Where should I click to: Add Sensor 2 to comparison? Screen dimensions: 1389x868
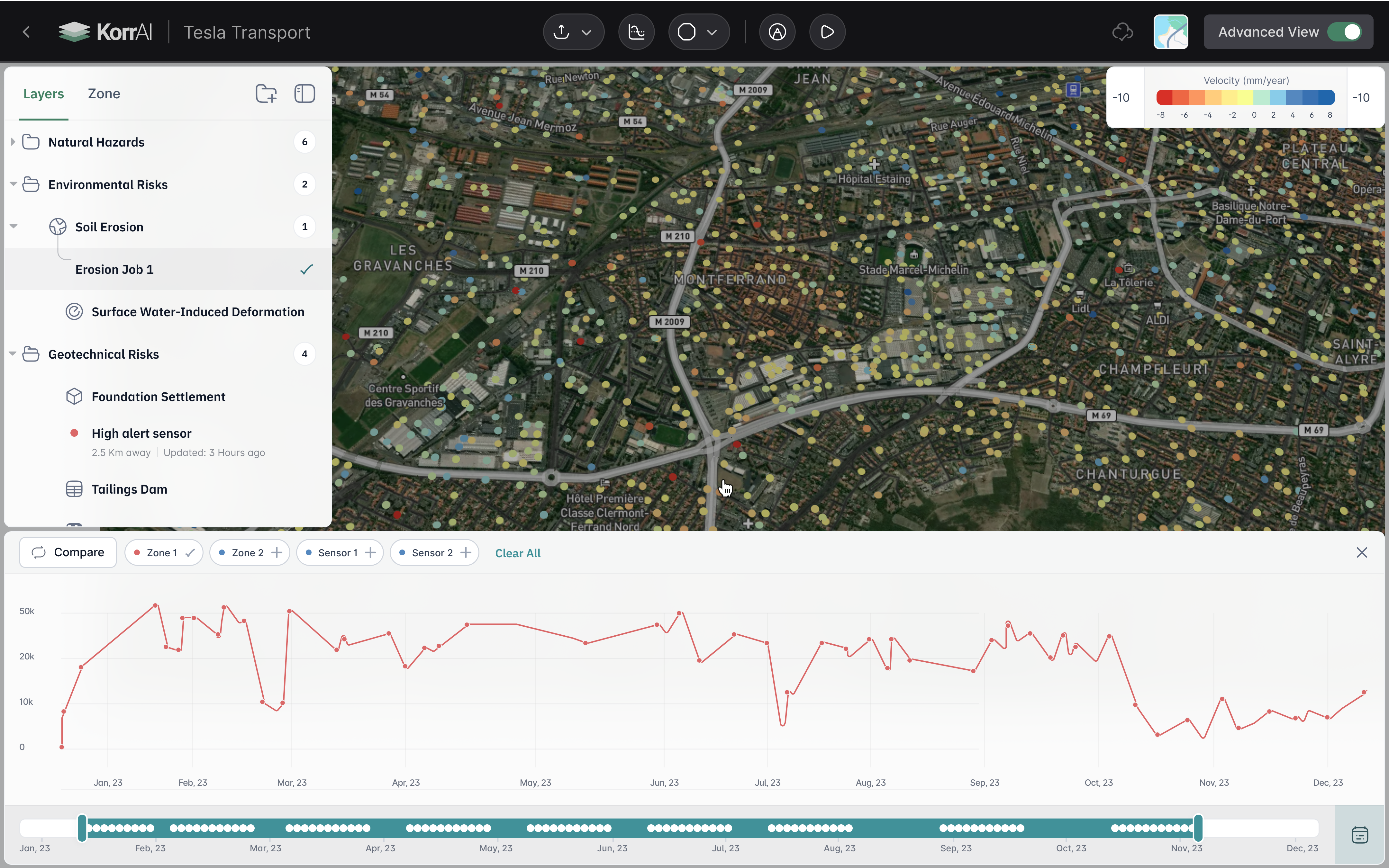click(466, 552)
